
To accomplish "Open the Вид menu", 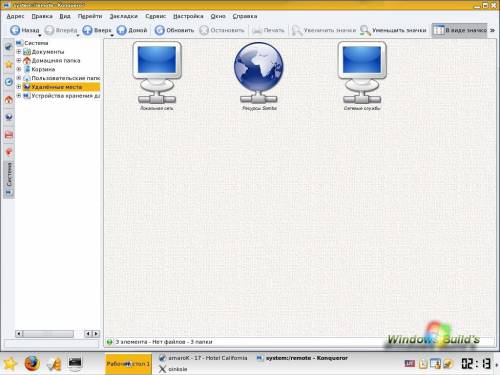I will pos(65,16).
